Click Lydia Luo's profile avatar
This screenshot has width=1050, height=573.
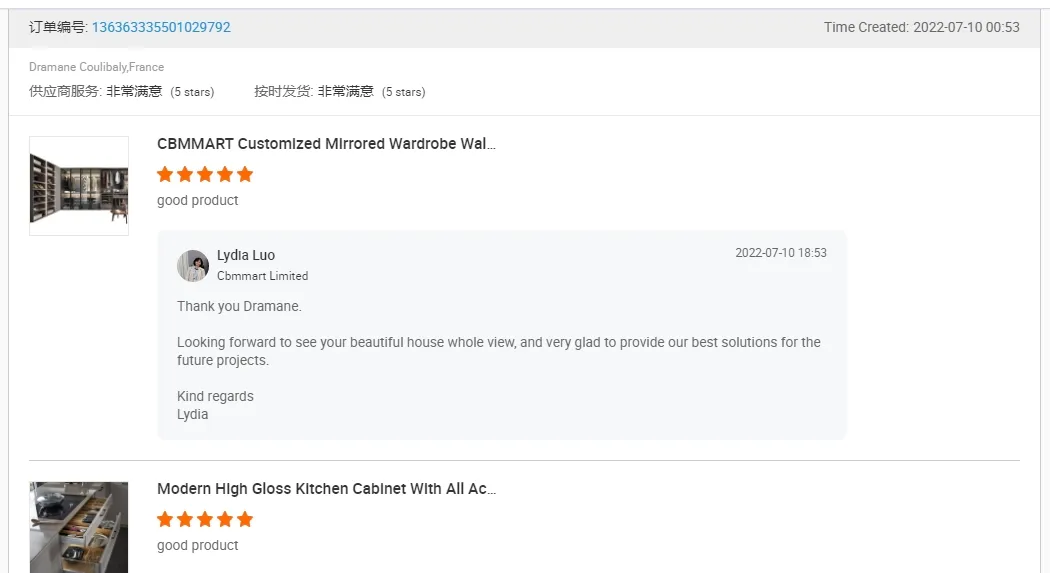pos(193,266)
